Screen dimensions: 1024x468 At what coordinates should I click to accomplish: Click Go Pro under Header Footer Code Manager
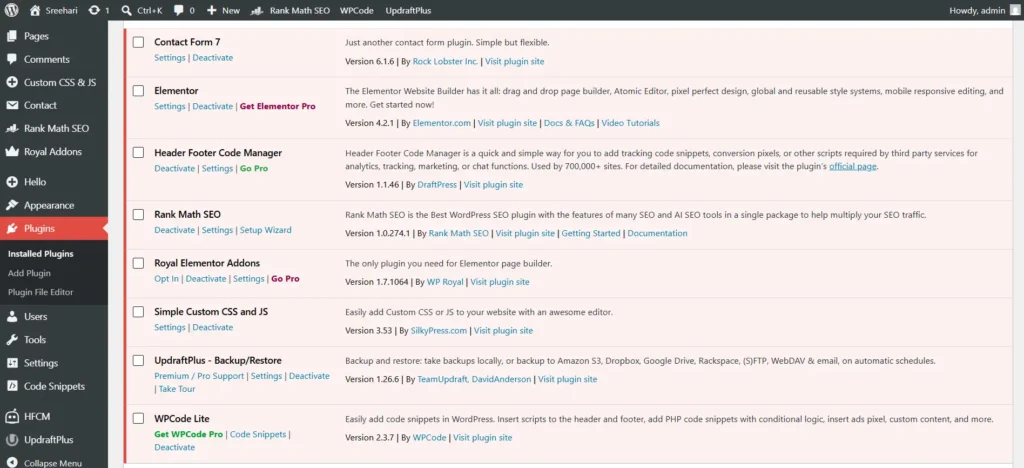(254, 168)
